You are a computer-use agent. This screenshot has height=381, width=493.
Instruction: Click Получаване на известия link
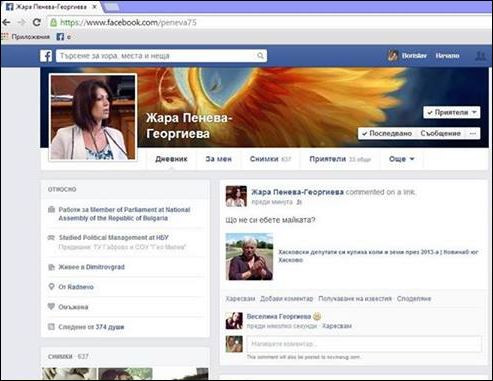point(355,299)
